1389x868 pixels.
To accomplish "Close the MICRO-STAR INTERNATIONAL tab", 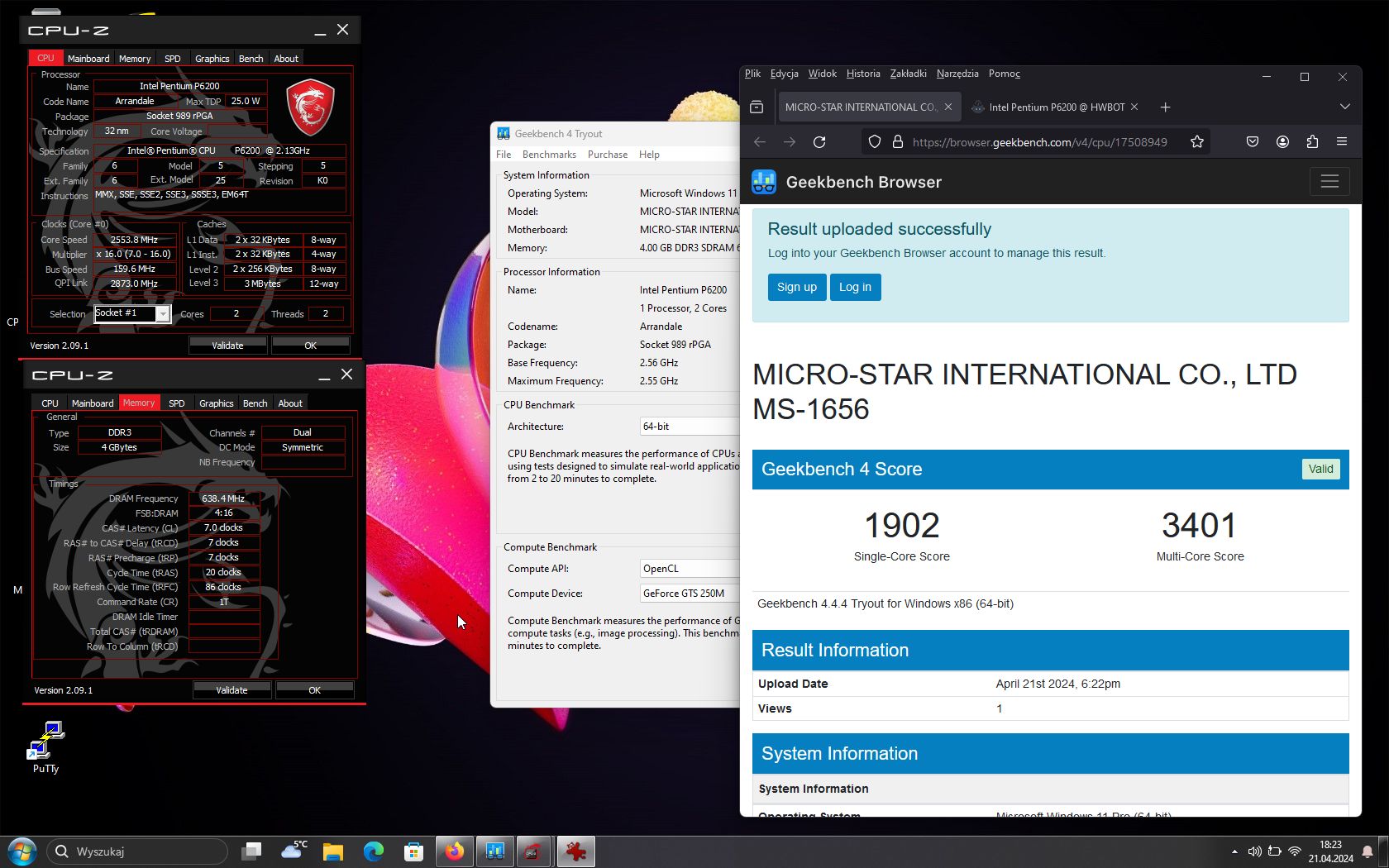I will point(948,107).
